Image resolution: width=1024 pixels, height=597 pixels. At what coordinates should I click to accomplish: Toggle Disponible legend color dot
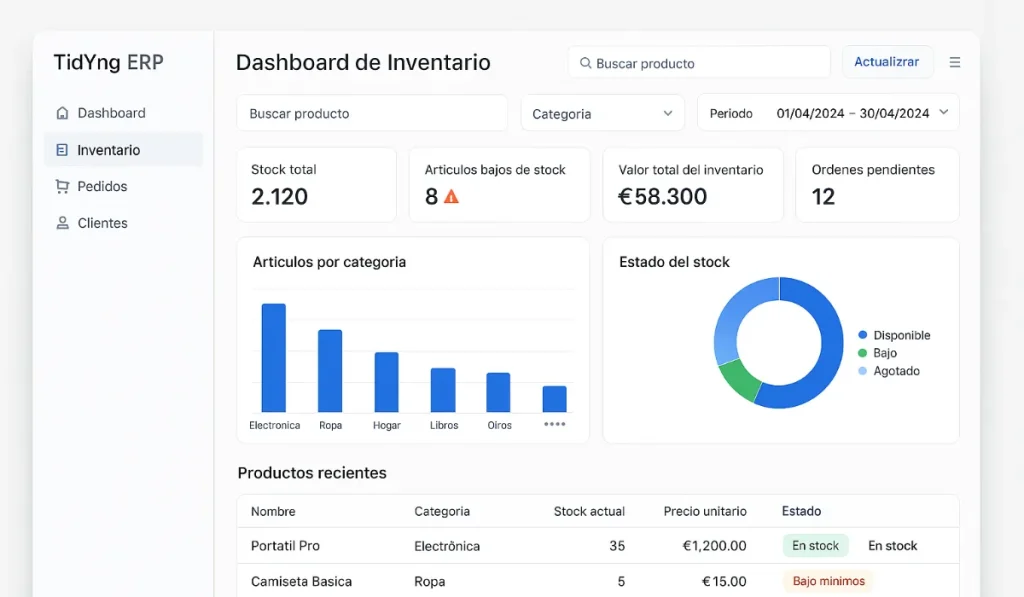863,335
